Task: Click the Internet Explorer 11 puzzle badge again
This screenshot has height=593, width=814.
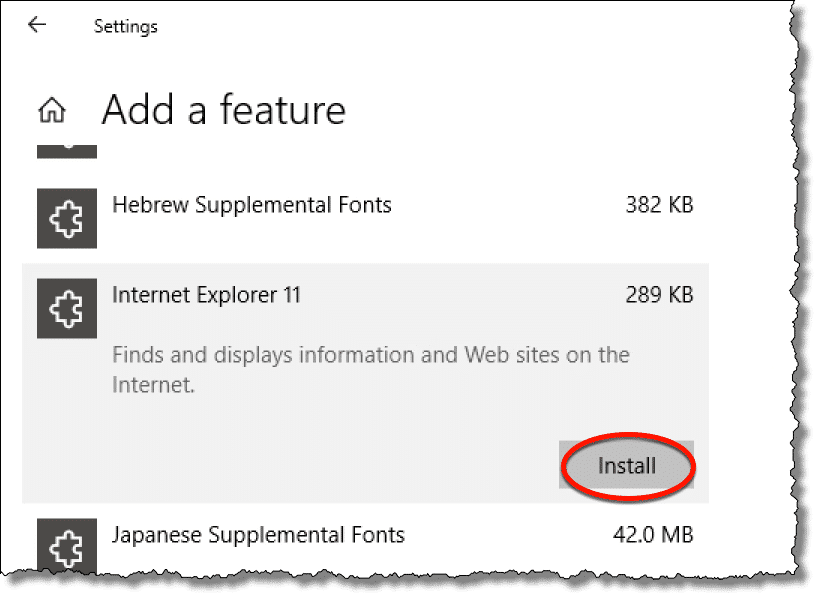Action: [x=66, y=307]
